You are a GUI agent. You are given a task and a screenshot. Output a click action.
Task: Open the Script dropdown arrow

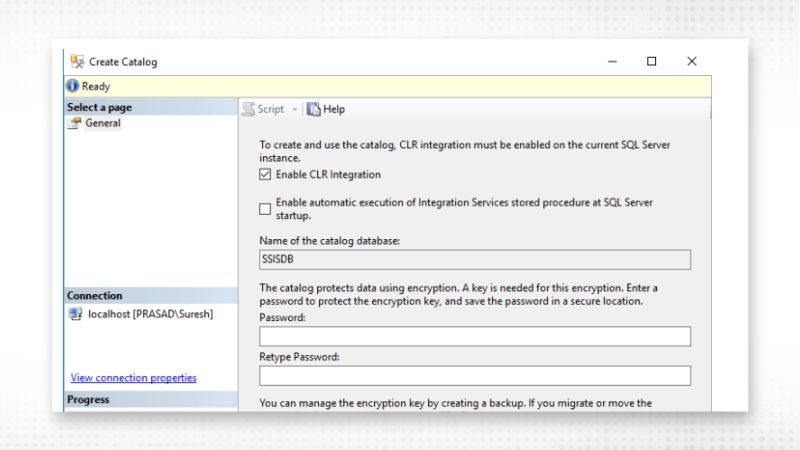294,109
